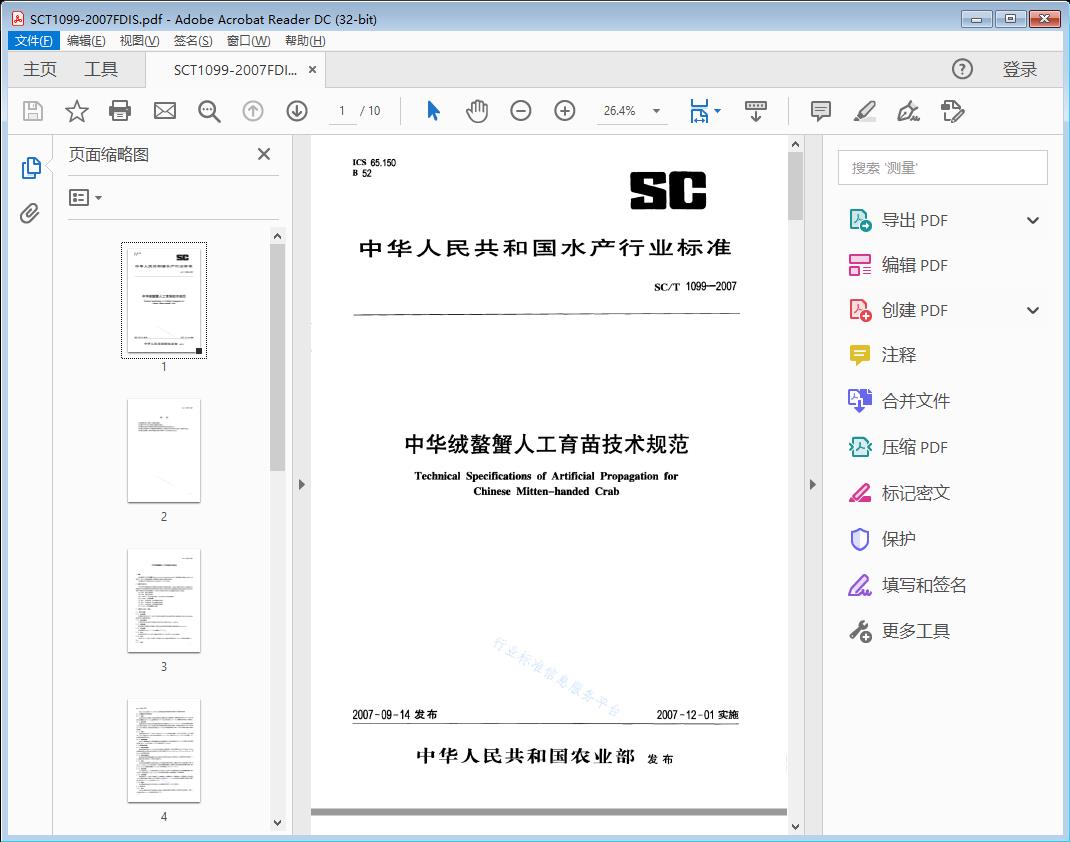Open the 26.4% zoom level dropdown
This screenshot has width=1070, height=842.
[656, 111]
